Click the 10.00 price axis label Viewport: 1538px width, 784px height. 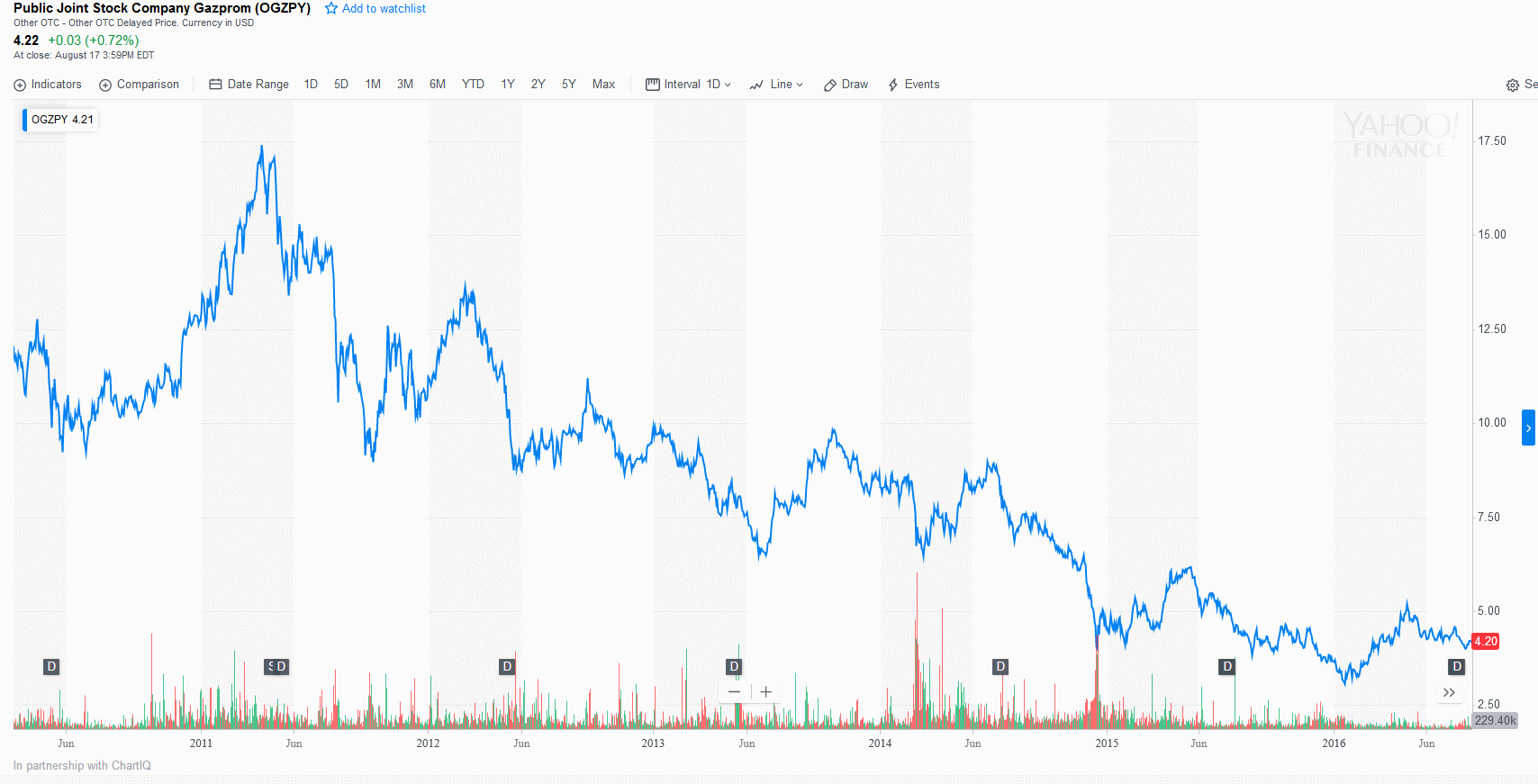pyautogui.click(x=1492, y=423)
